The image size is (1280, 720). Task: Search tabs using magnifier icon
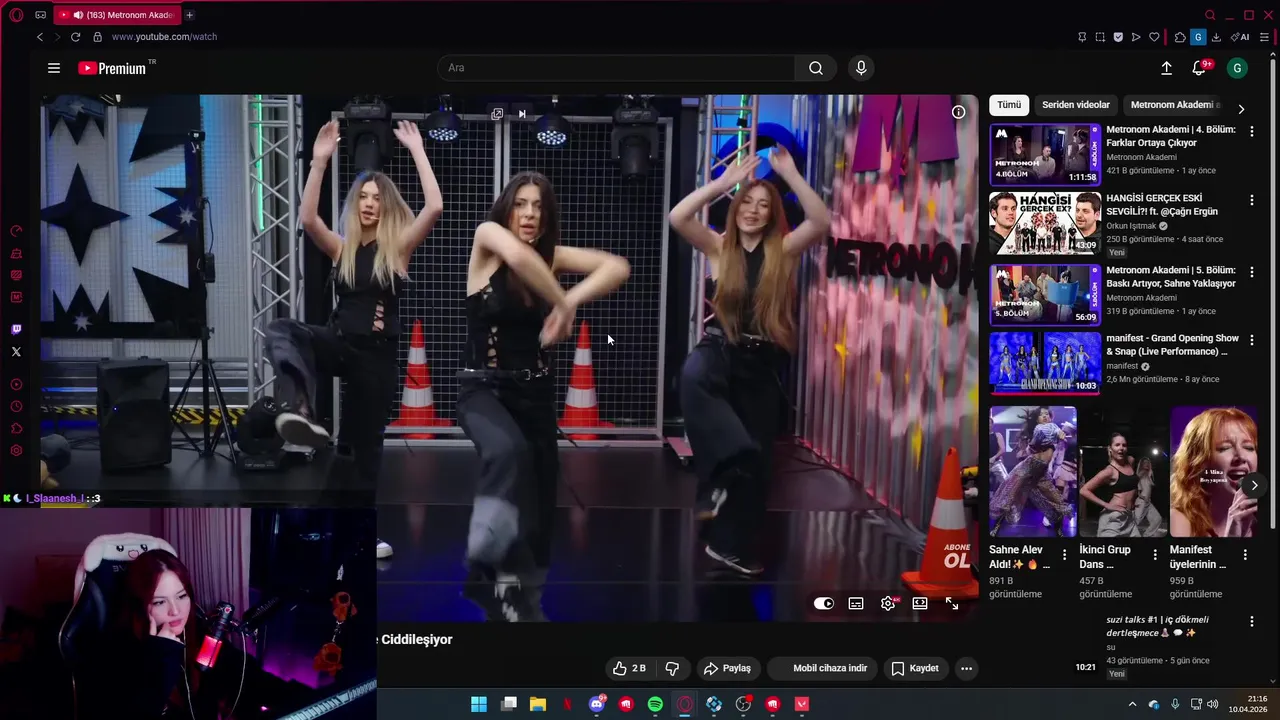pos(1210,15)
